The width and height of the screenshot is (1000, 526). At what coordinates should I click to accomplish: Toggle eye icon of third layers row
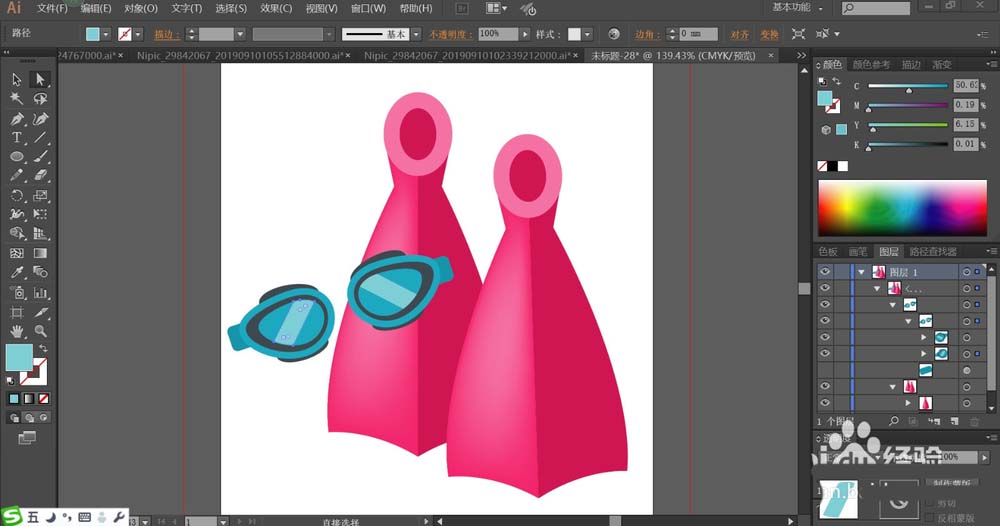[825, 305]
